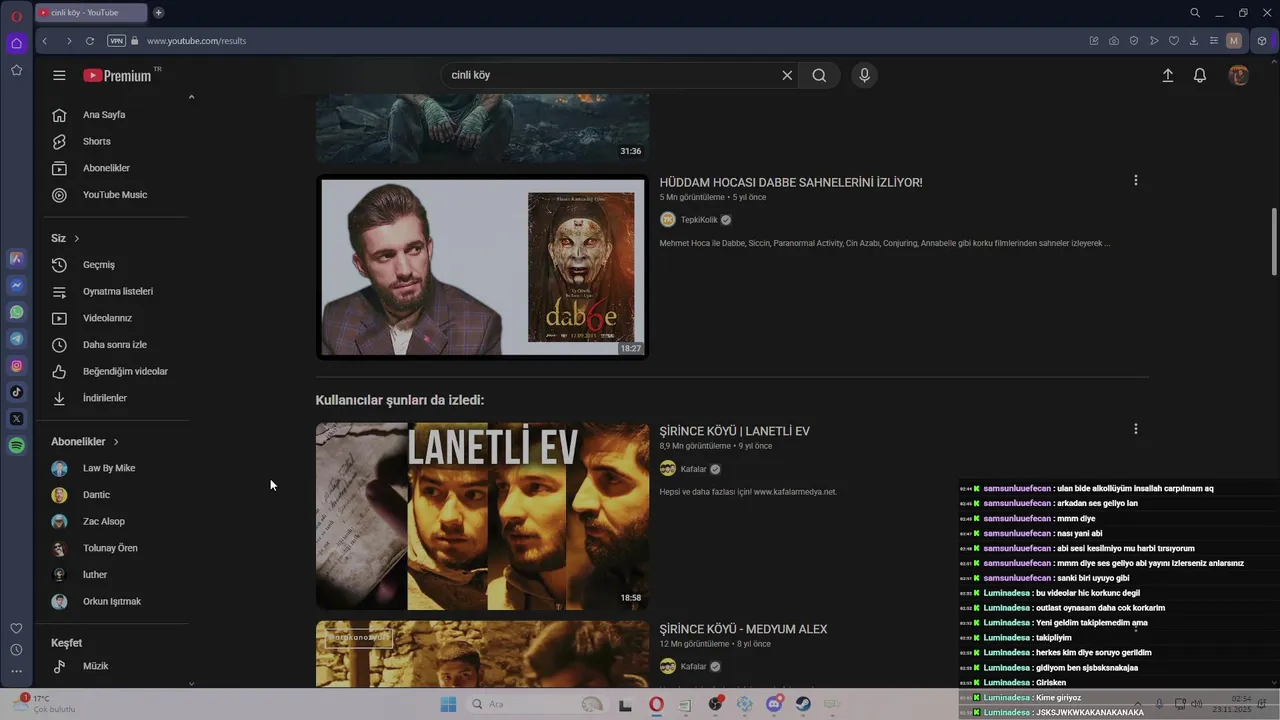Image resolution: width=1280 pixels, height=720 pixels.
Task: Open Spotify in Opera sidebar
Action: tap(16, 446)
